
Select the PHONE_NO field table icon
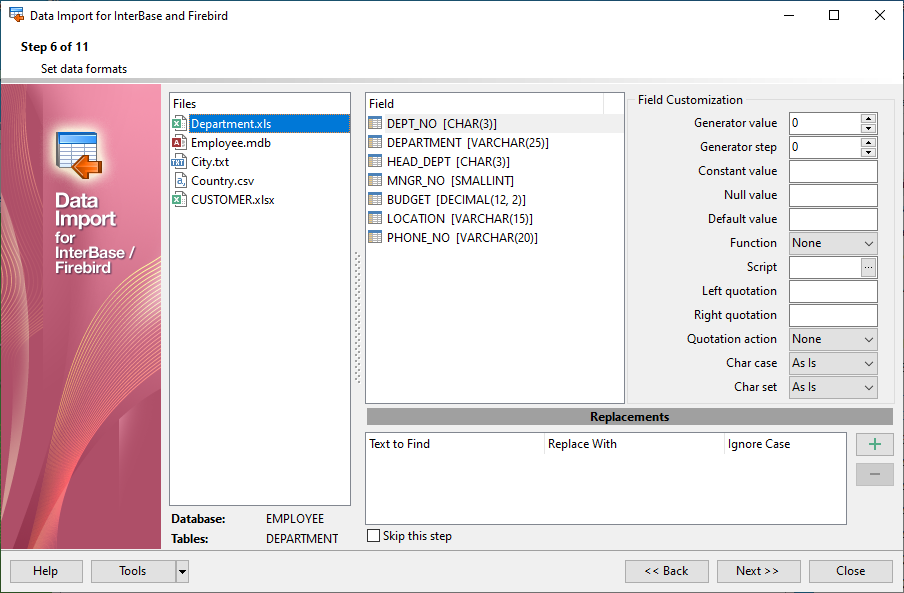[375, 237]
